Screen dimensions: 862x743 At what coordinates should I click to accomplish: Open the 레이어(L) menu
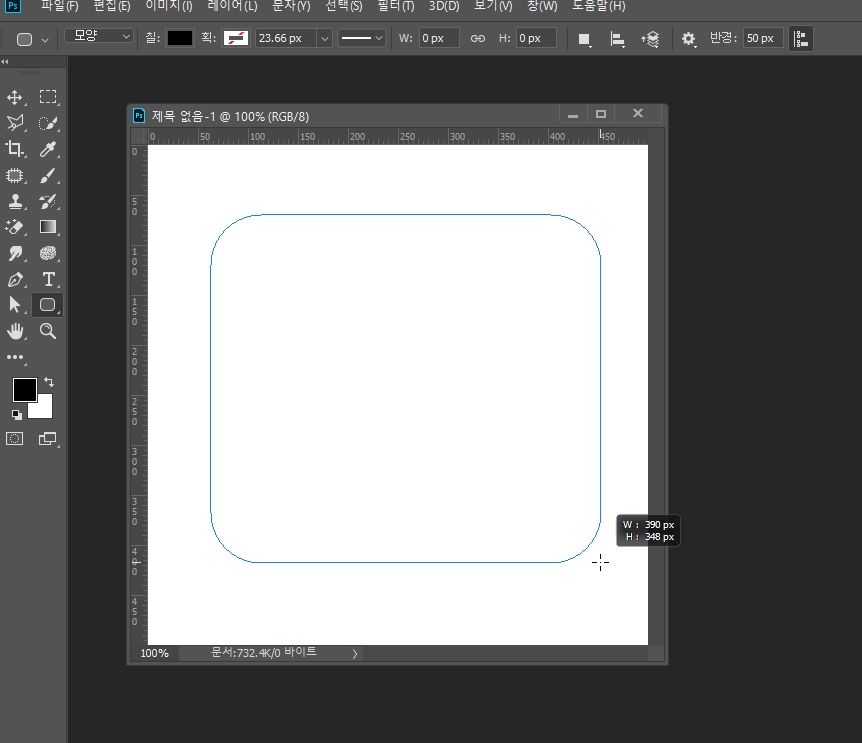click(x=232, y=6)
